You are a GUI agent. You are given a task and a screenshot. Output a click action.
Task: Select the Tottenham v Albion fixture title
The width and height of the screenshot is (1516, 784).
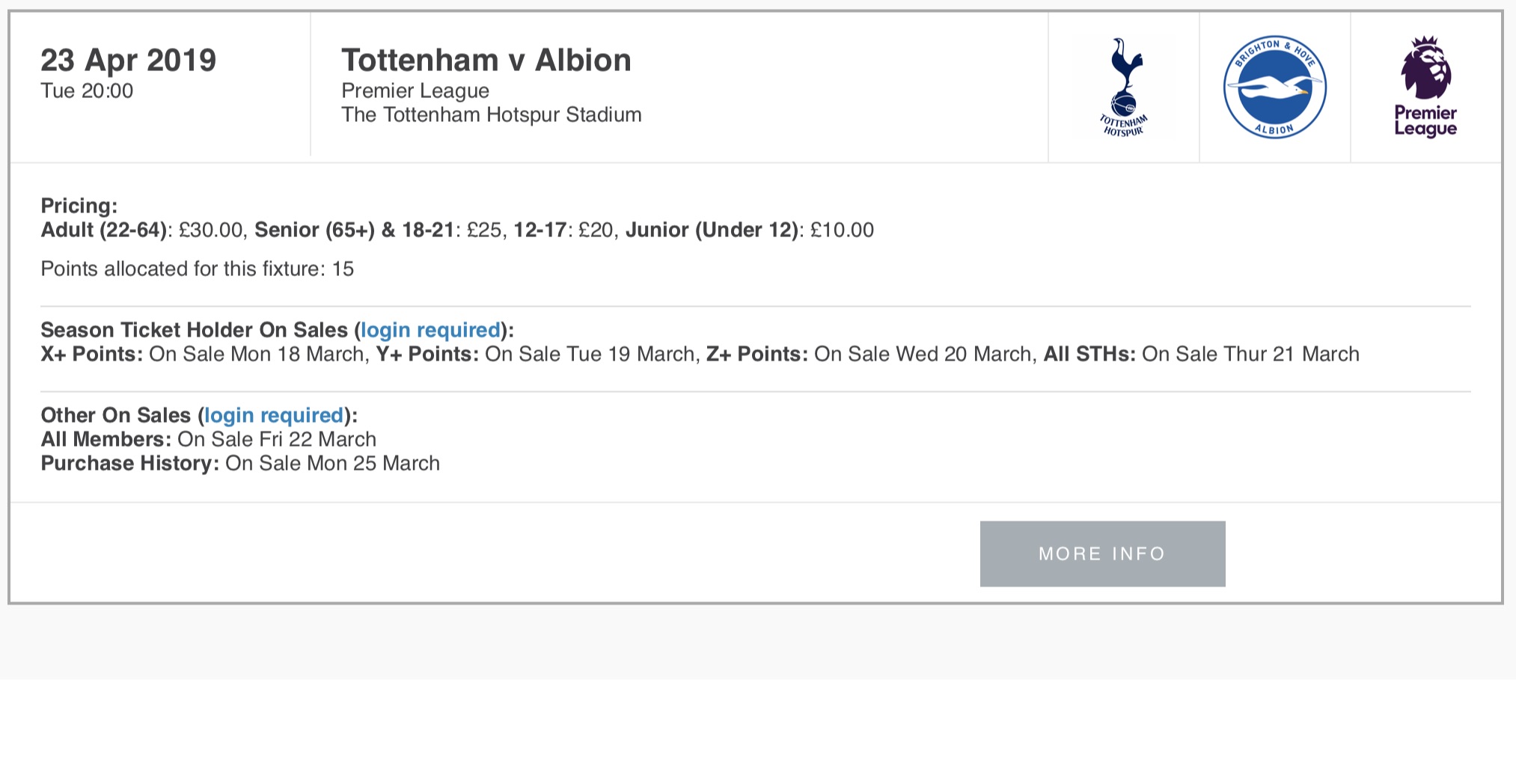coord(486,60)
